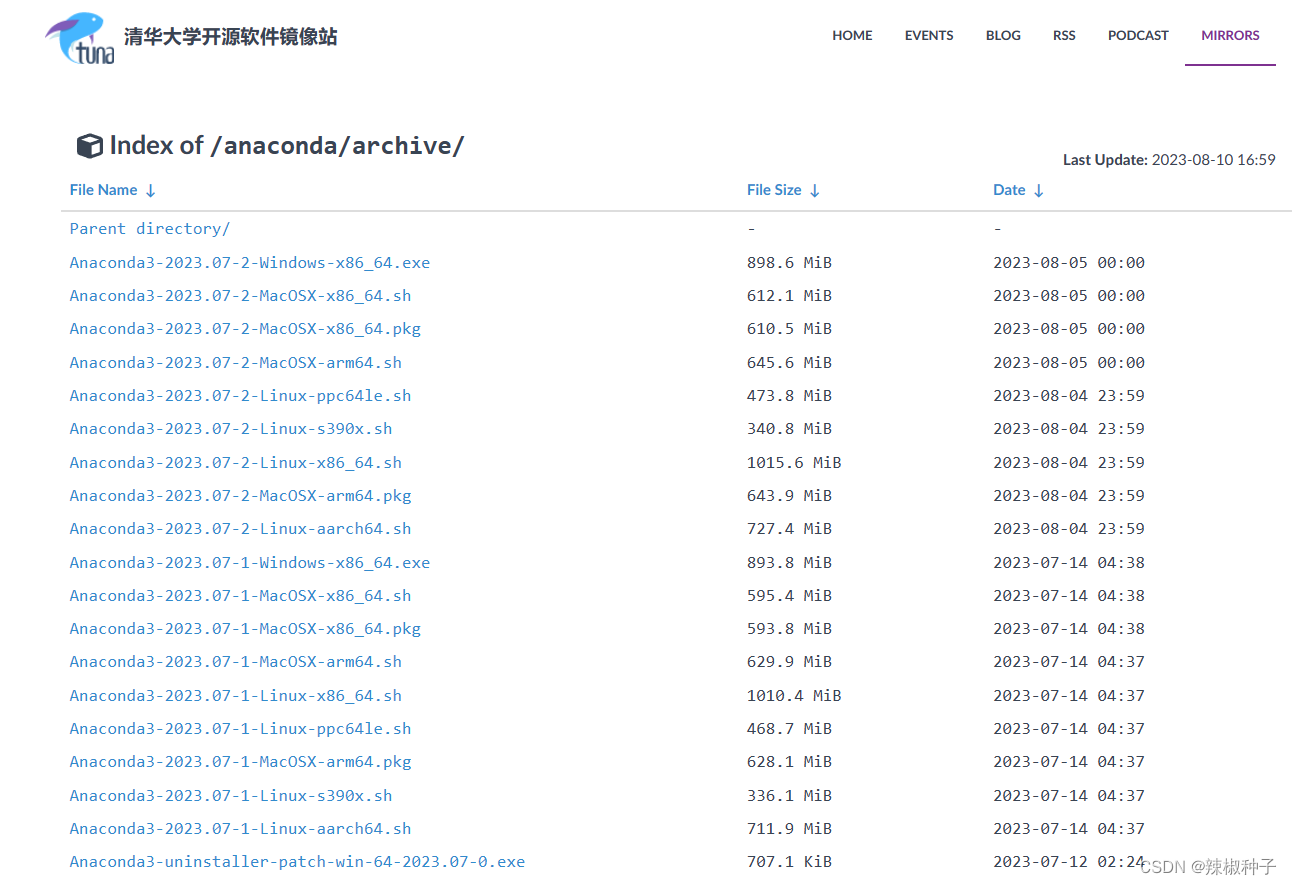1292x885 pixels.
Task: Click the 643.9 MiB size cell
Action: 789,496
